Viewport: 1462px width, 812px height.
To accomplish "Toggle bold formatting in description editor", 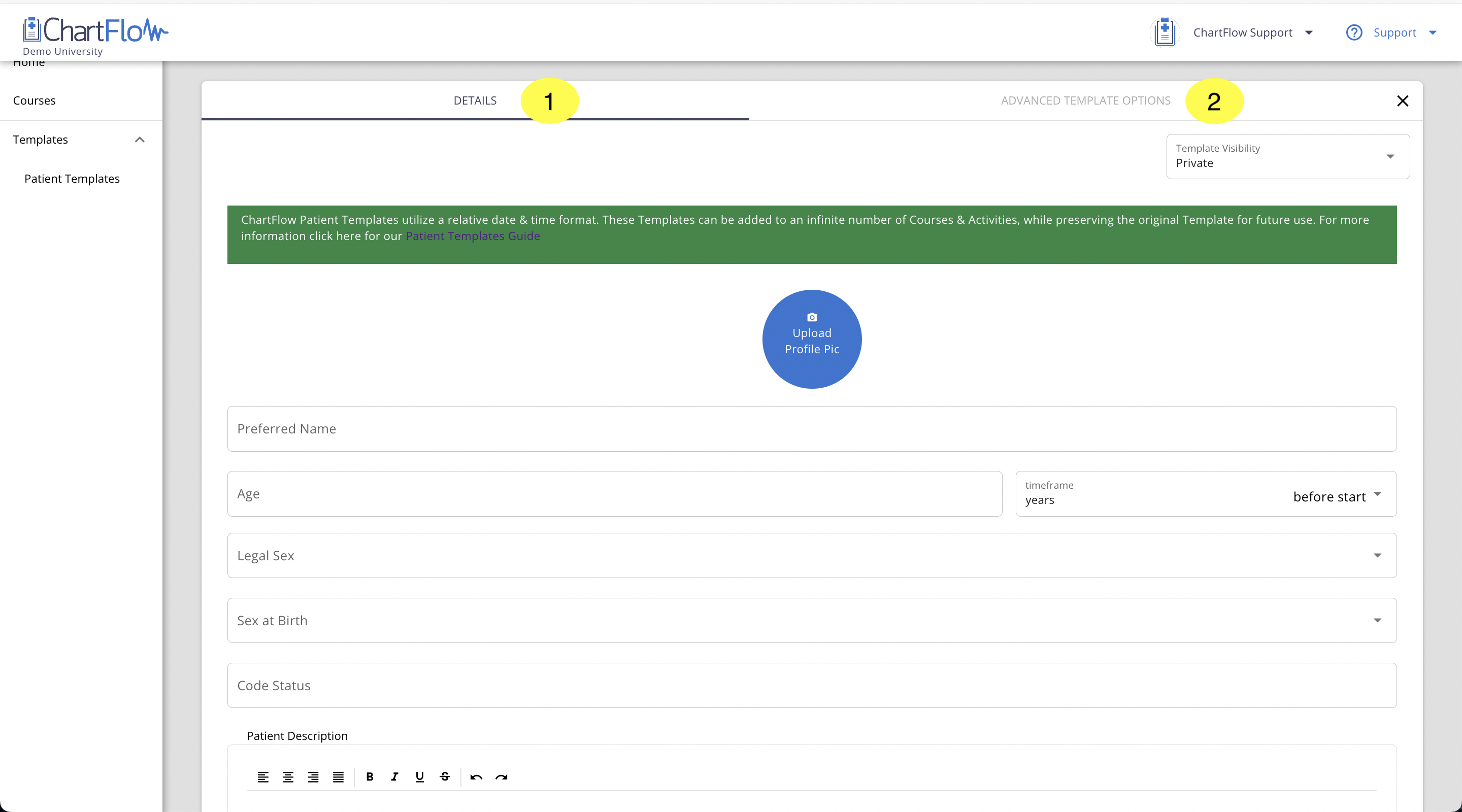I will click(x=370, y=777).
